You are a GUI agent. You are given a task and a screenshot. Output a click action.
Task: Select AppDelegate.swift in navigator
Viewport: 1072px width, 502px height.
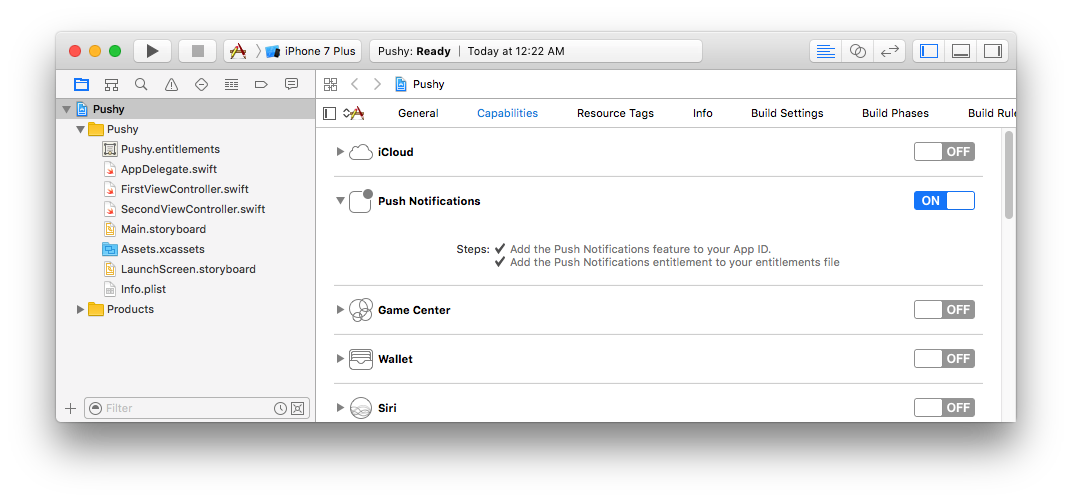pyautogui.click(x=169, y=169)
